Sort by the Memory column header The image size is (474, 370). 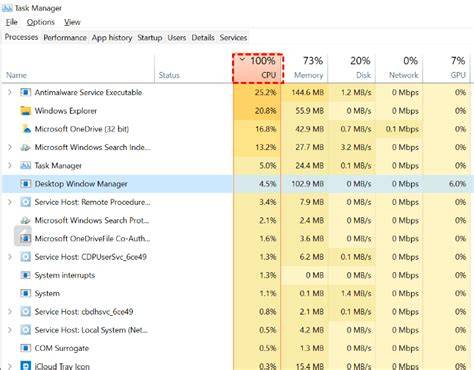point(305,68)
